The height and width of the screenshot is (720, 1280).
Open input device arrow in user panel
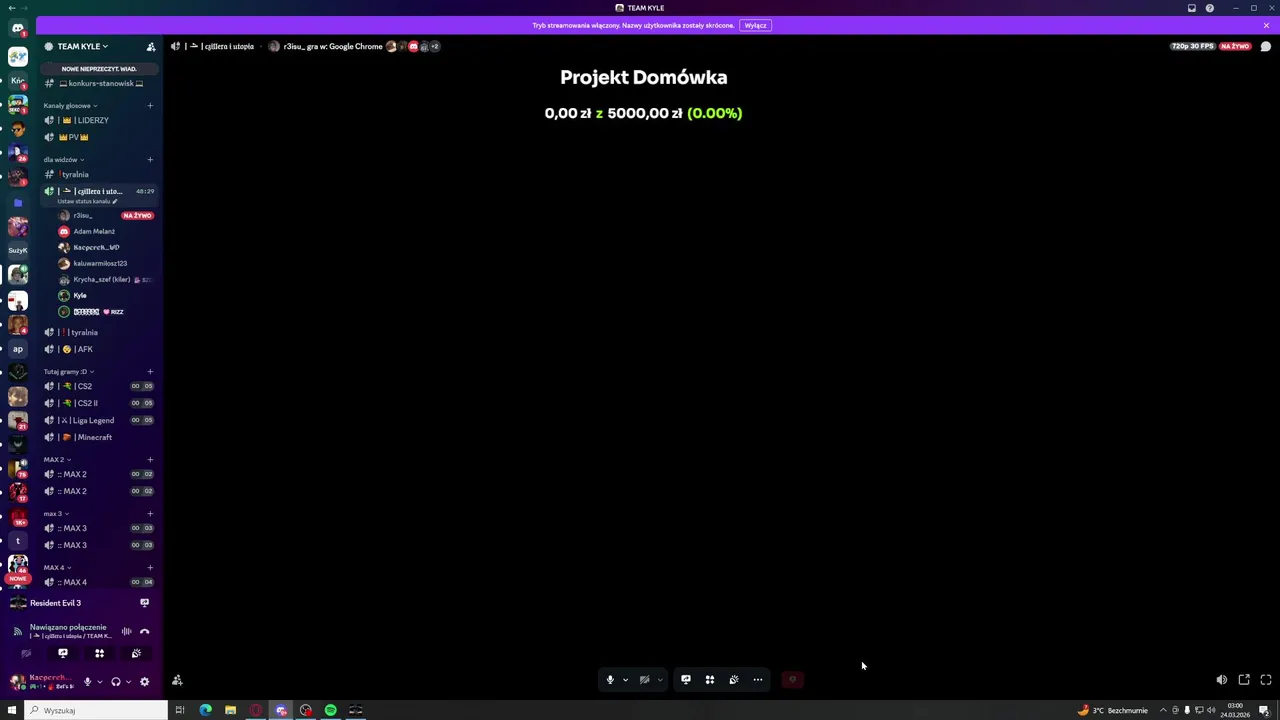tap(99, 682)
